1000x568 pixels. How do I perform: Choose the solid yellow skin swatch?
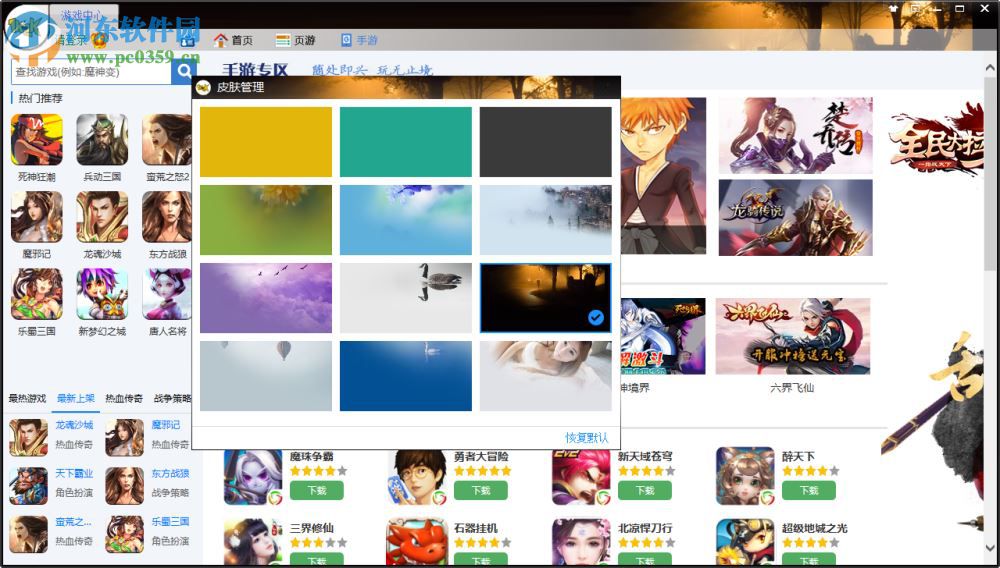[x=266, y=142]
